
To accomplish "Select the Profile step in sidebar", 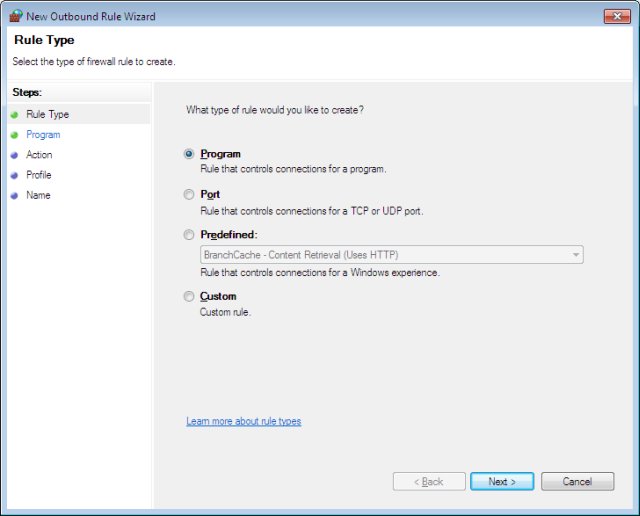I will click(x=39, y=175).
